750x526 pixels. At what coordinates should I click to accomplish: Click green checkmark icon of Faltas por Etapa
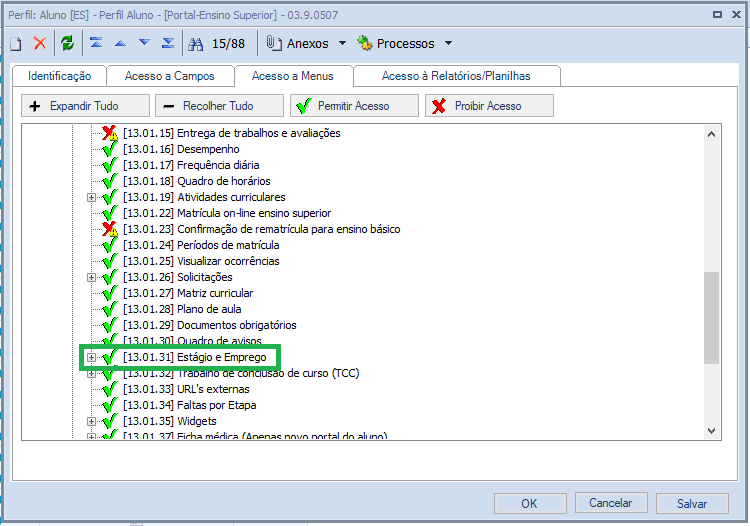point(110,405)
